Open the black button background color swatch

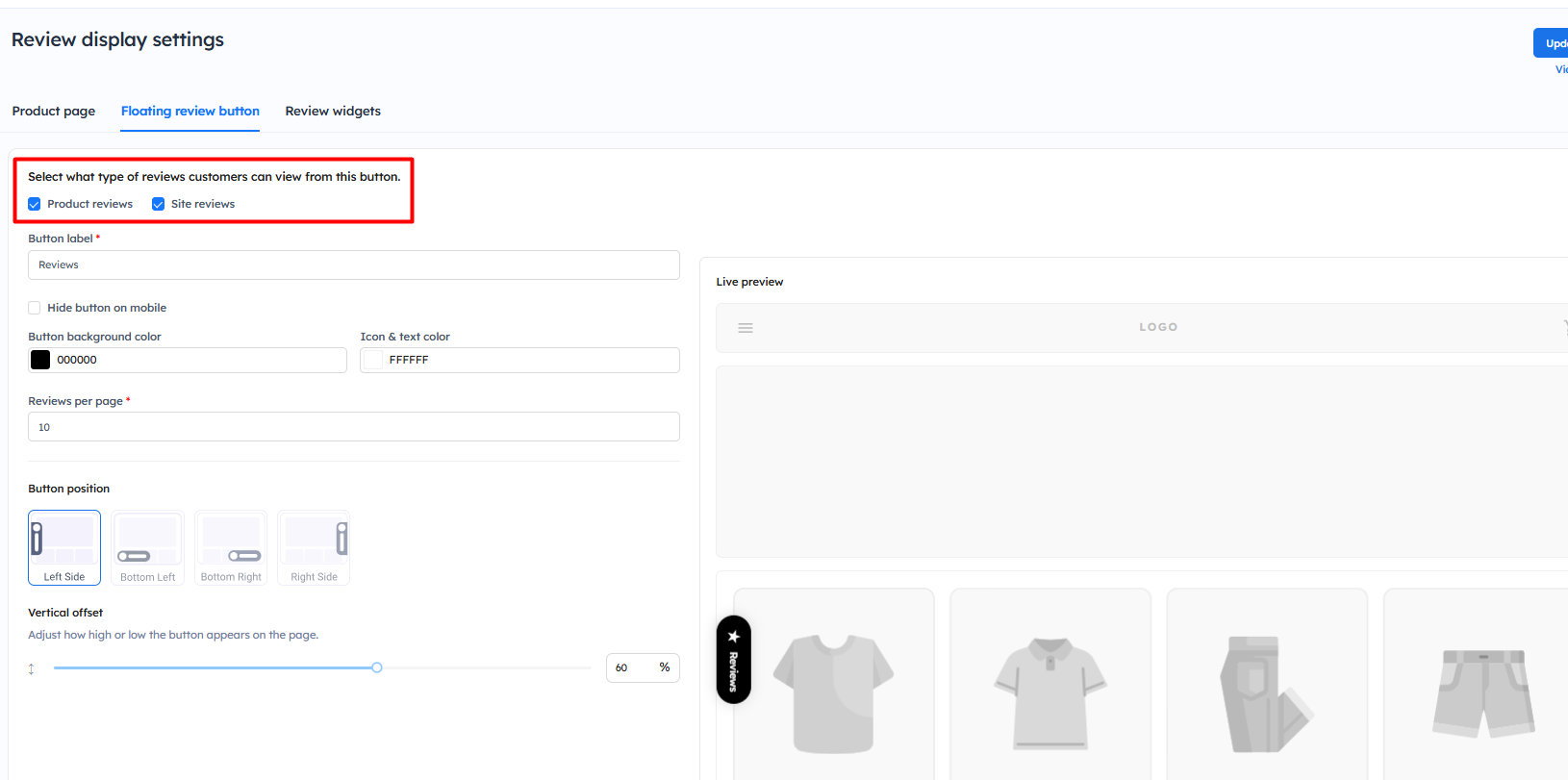pos(40,360)
